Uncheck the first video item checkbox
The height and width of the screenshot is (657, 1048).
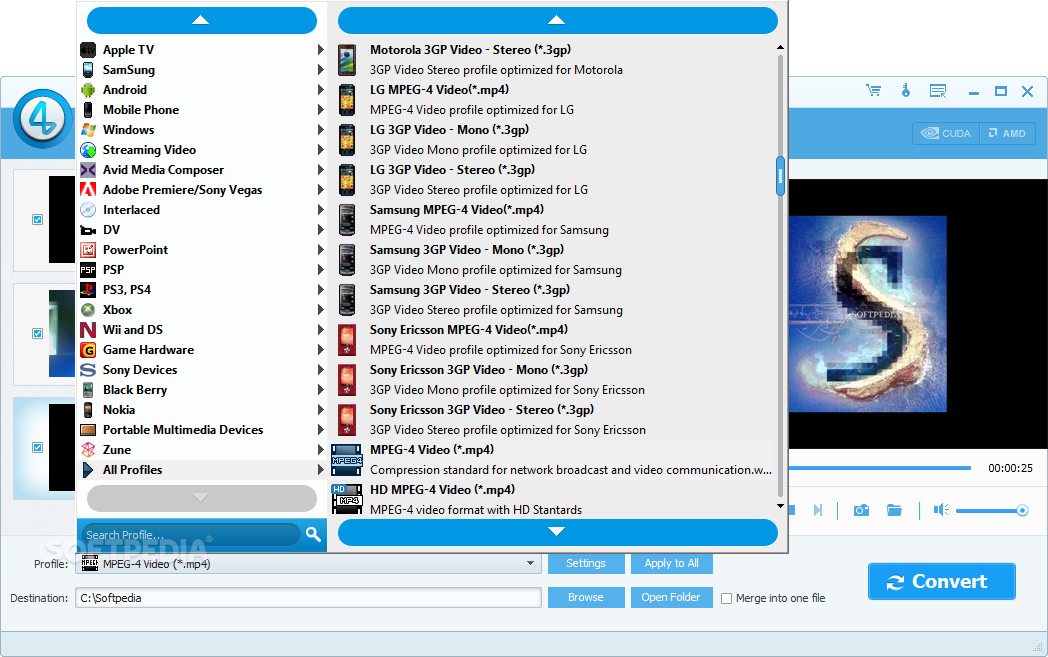click(x=37, y=219)
